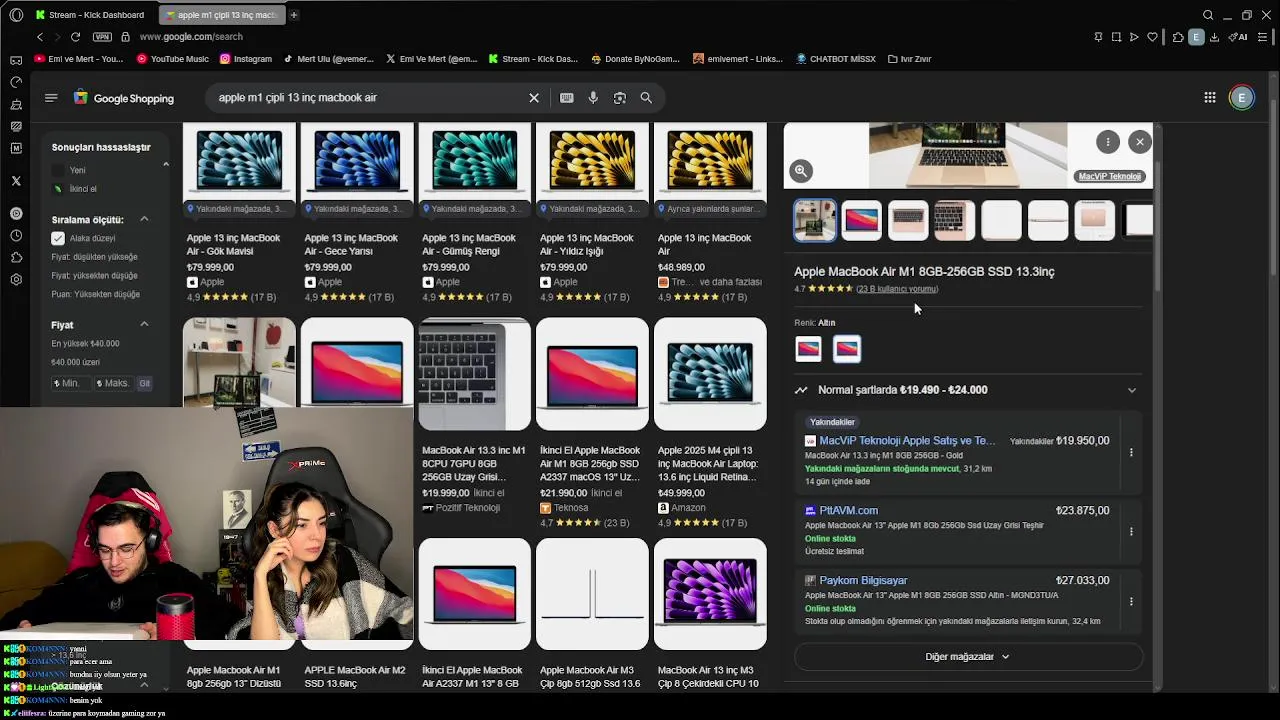Open YouTube Music bookmark

click(171, 59)
